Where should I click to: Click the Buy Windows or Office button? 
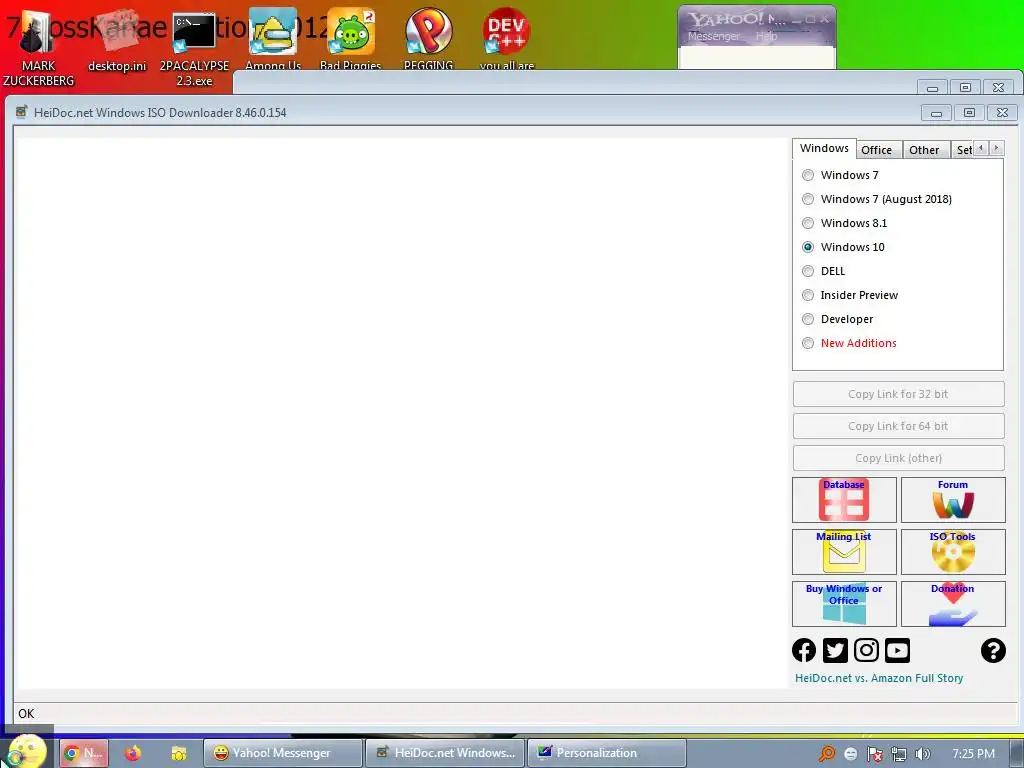point(844,604)
